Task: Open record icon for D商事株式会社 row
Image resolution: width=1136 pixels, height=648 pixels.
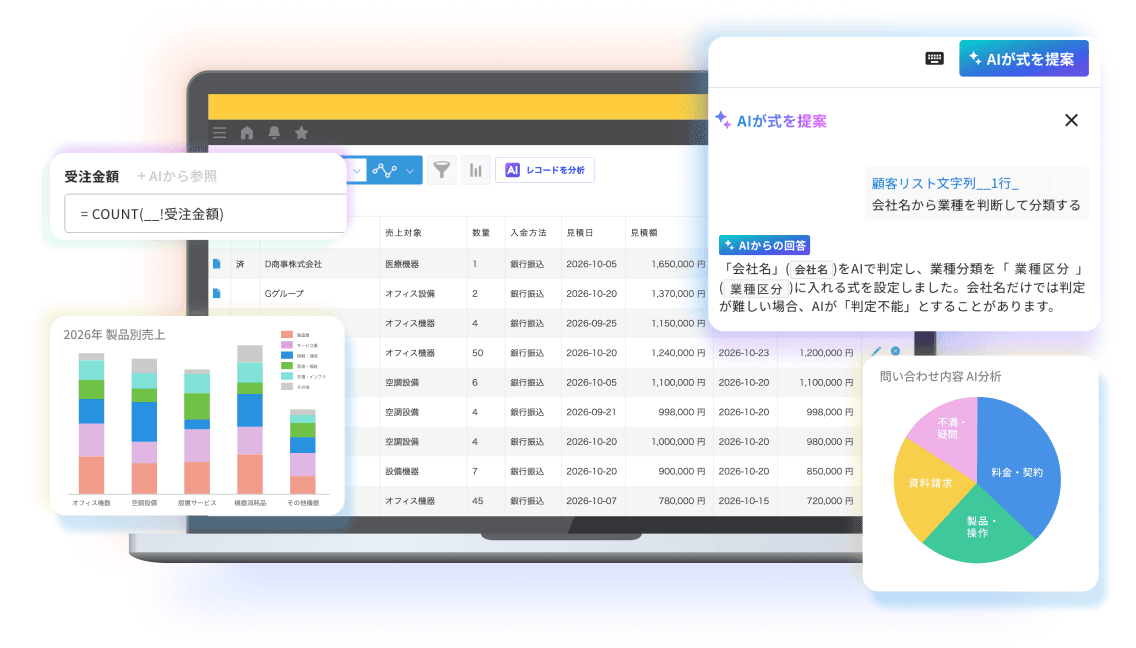Action: tap(217, 264)
